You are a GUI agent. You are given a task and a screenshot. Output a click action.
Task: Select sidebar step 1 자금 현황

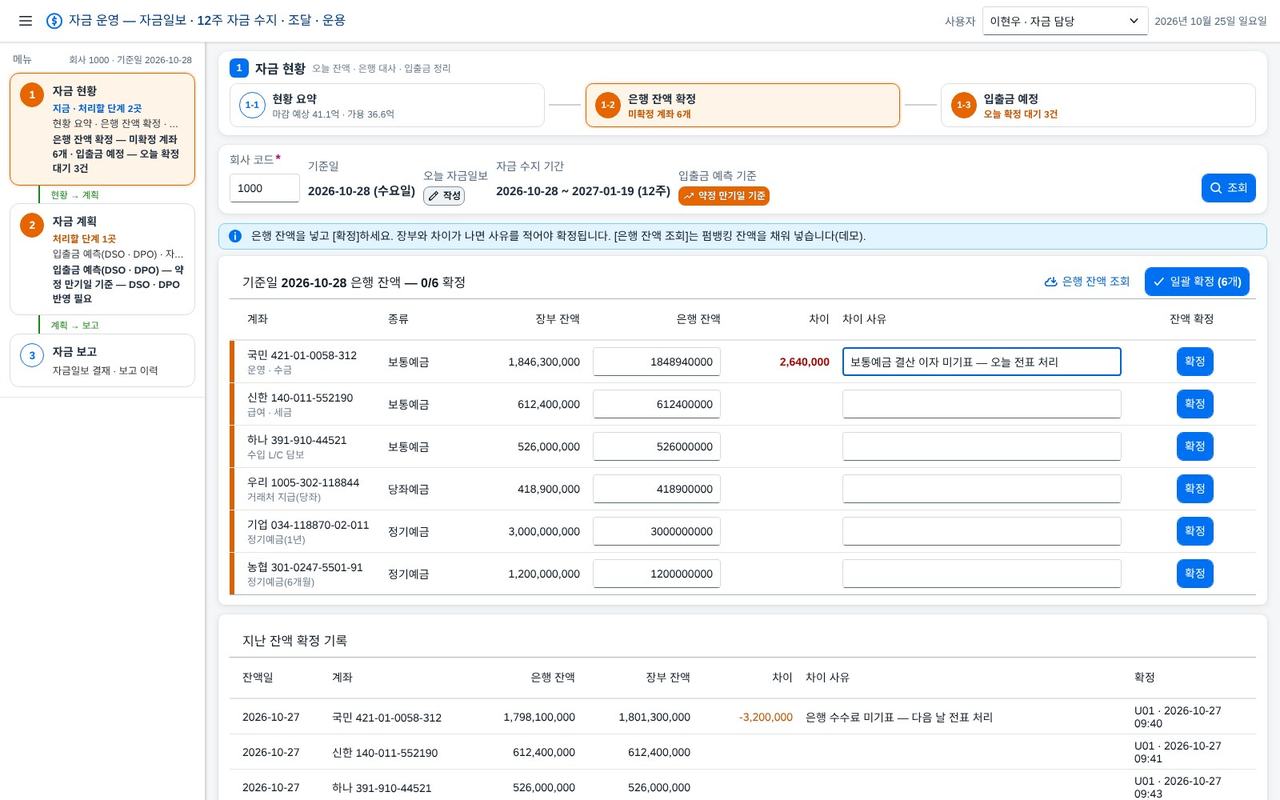103,129
